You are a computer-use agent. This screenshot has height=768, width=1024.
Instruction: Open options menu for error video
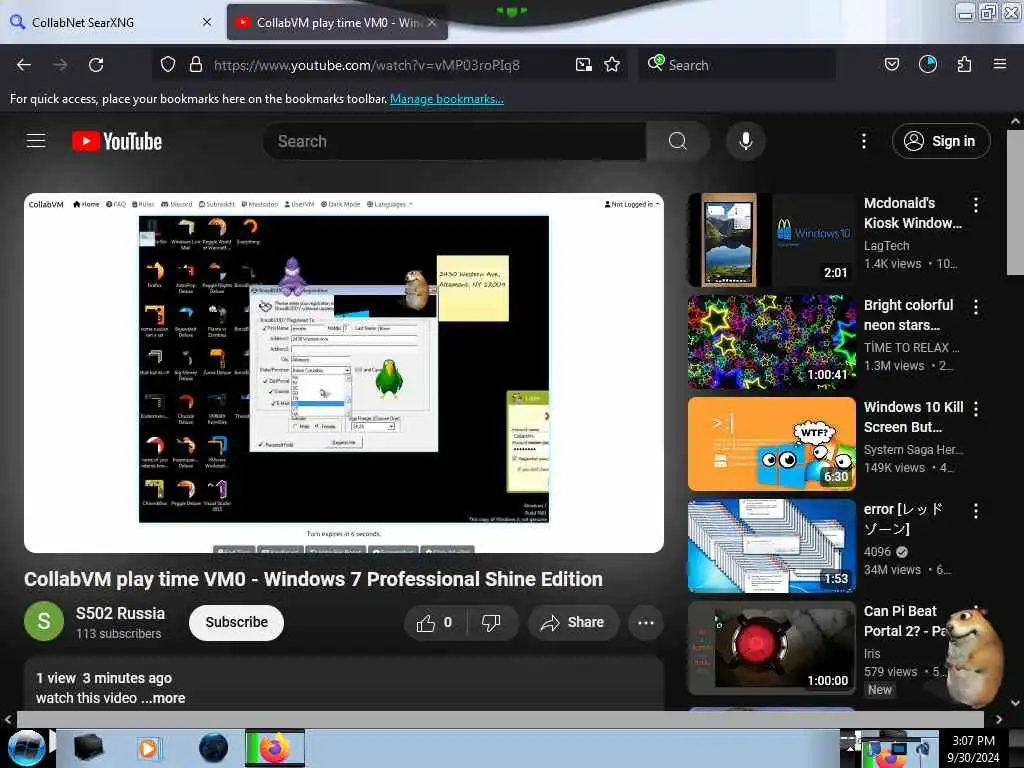[x=976, y=511]
